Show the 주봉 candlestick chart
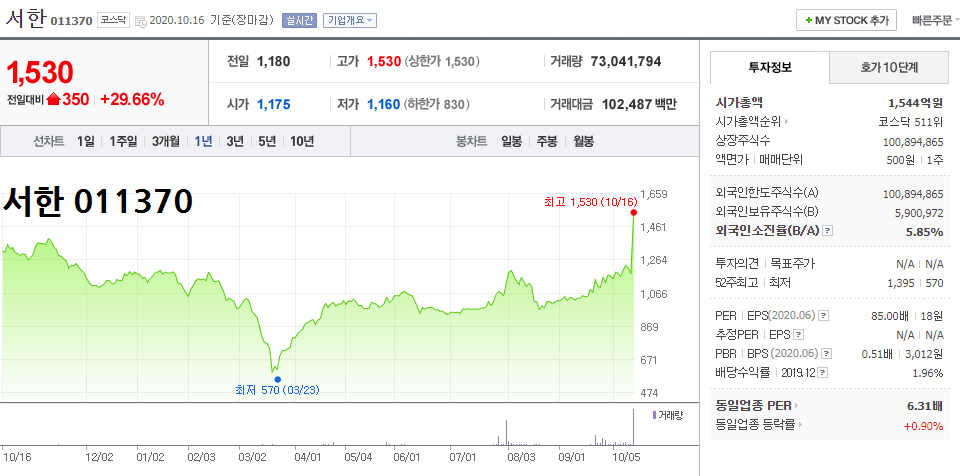The height and width of the screenshot is (476, 961). tap(547, 142)
